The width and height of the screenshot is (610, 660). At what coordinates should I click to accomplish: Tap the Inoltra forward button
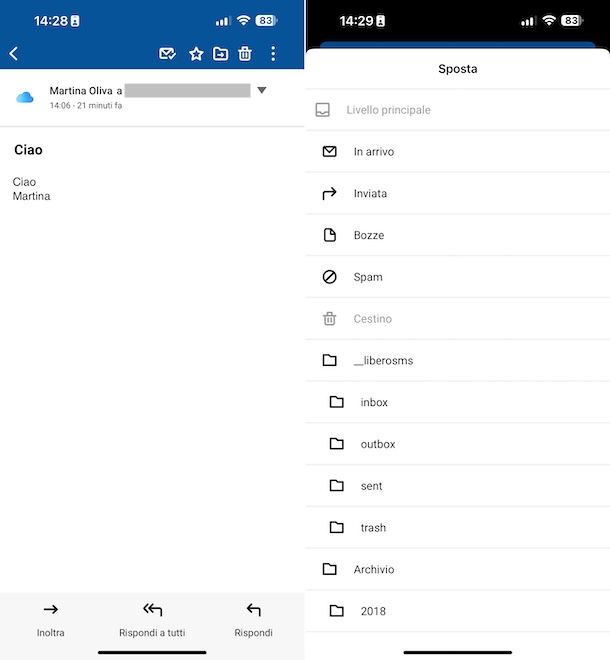[51, 620]
